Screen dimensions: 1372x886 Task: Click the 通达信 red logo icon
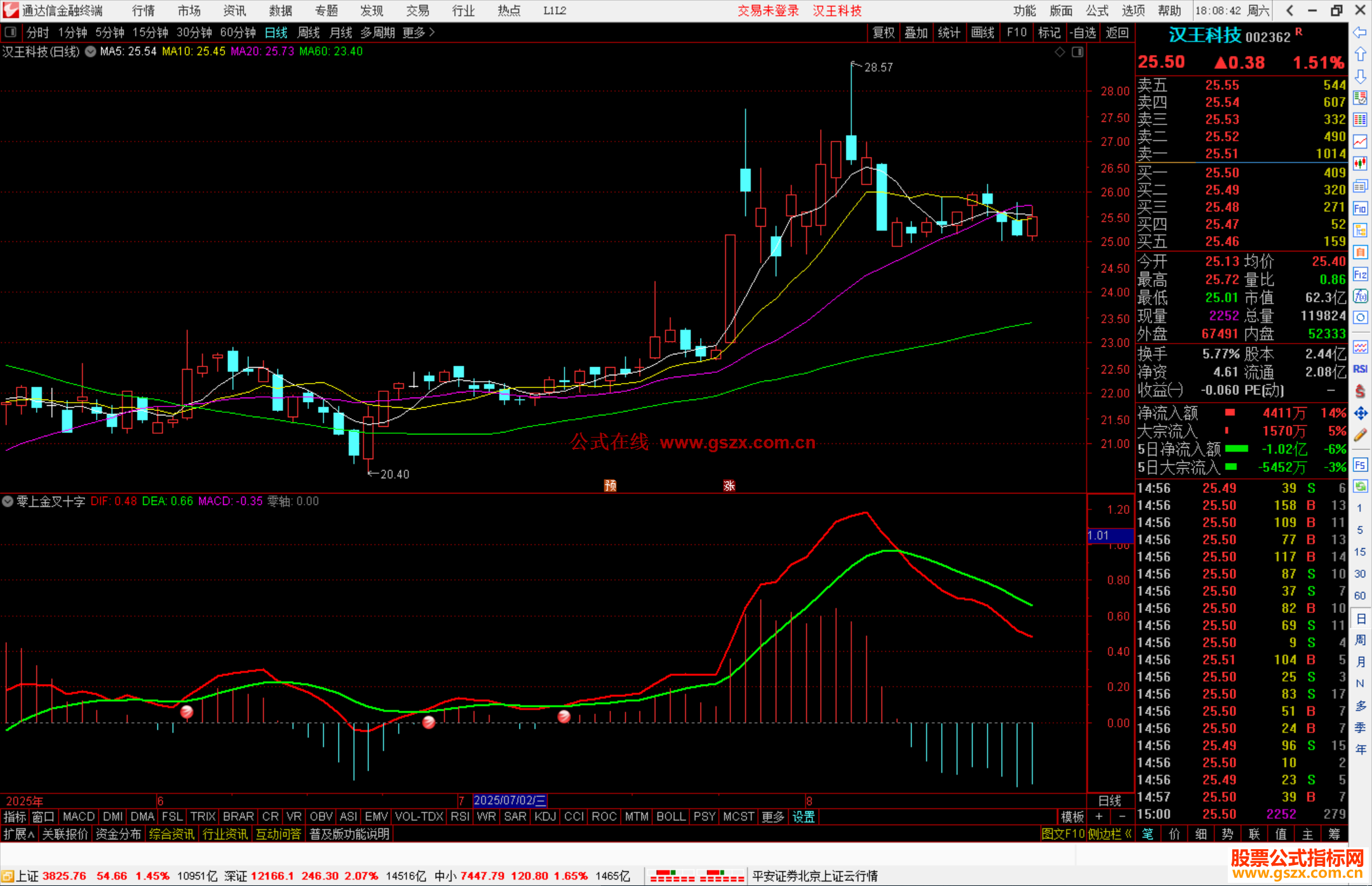[x=11, y=10]
